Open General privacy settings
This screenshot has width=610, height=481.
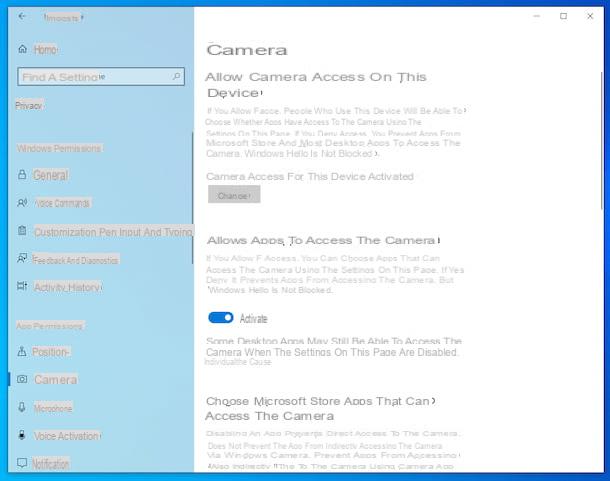(x=51, y=175)
